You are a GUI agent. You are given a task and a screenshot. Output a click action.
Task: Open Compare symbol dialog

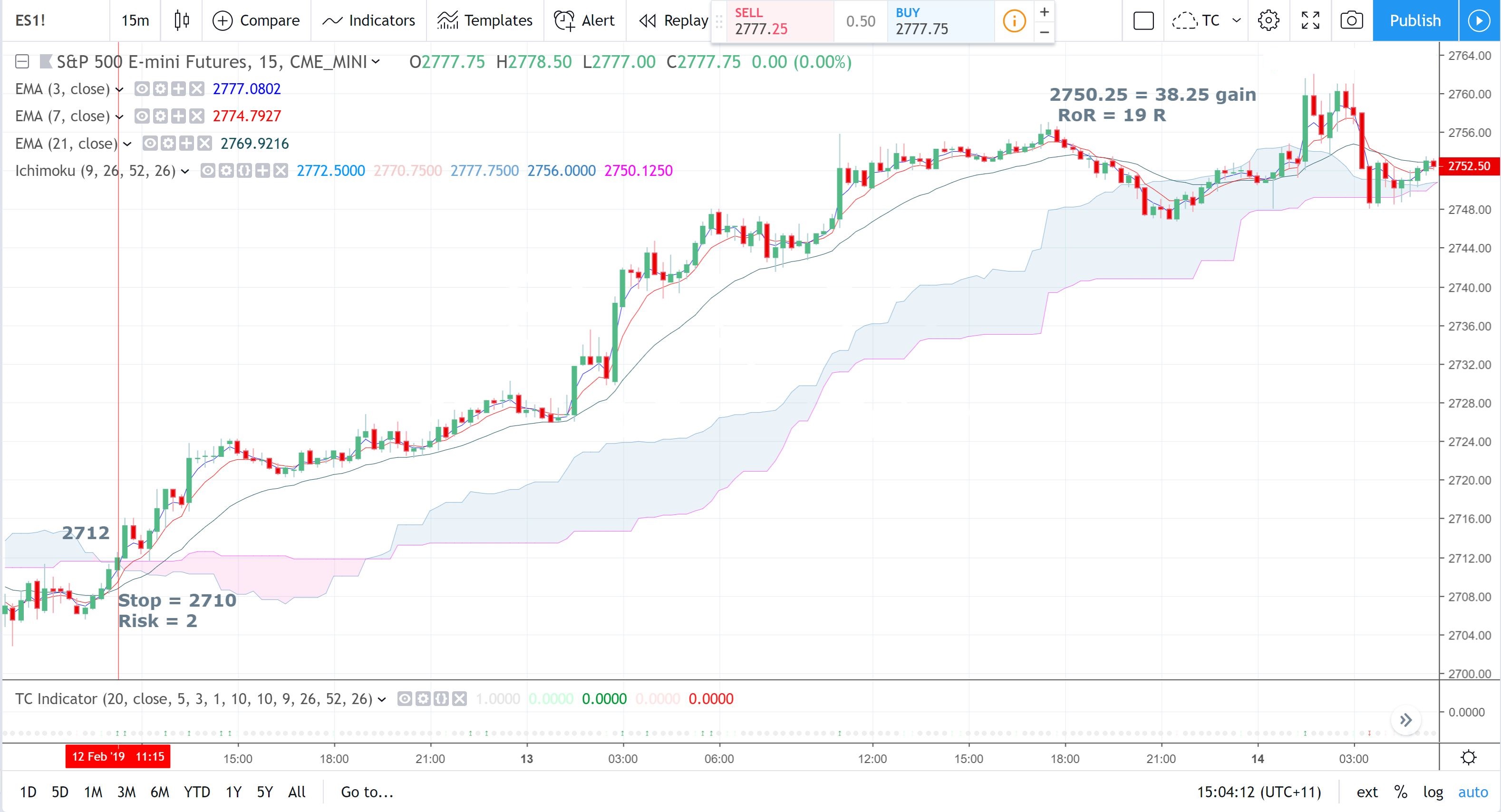click(256, 20)
